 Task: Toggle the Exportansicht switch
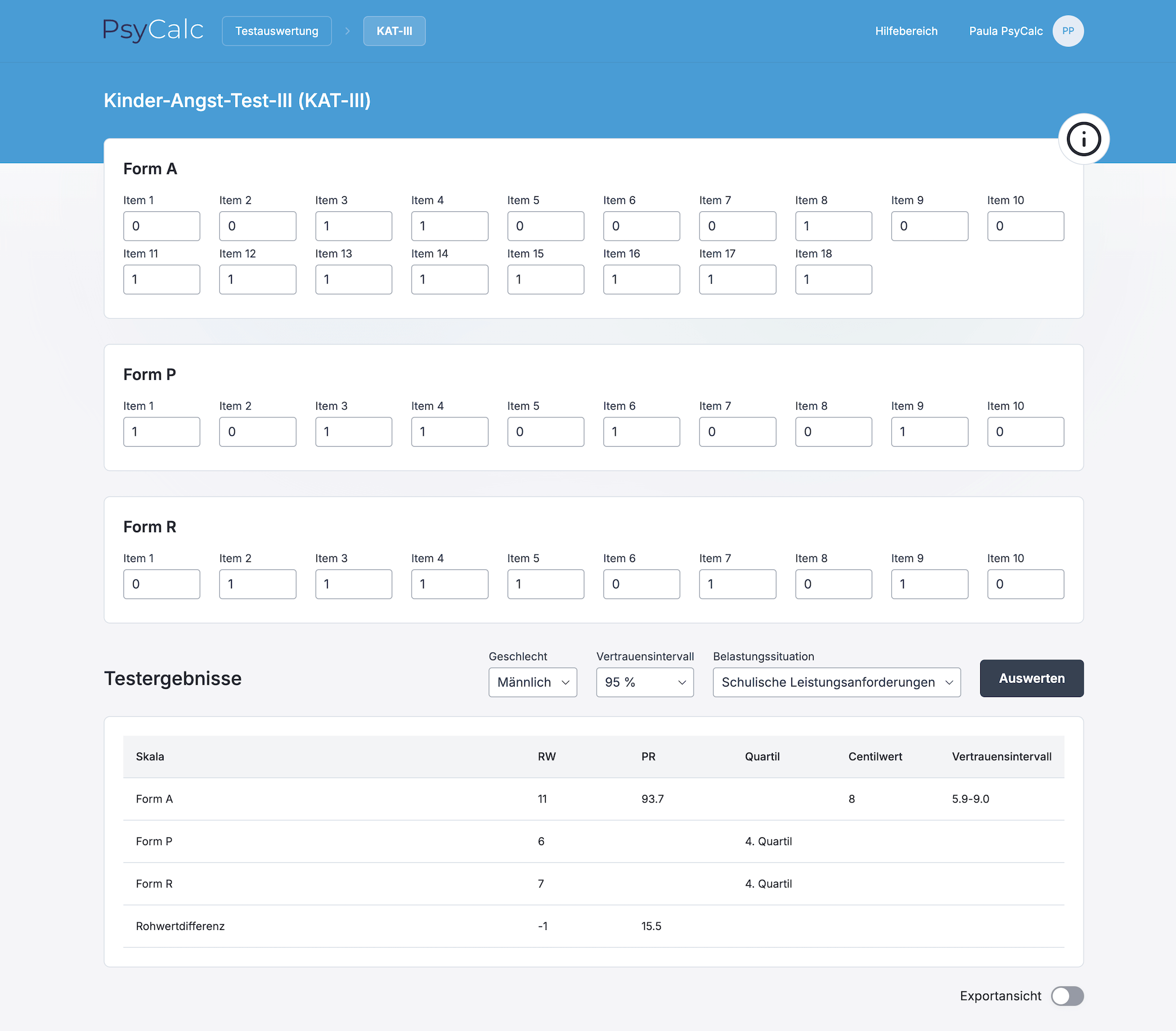1067,996
